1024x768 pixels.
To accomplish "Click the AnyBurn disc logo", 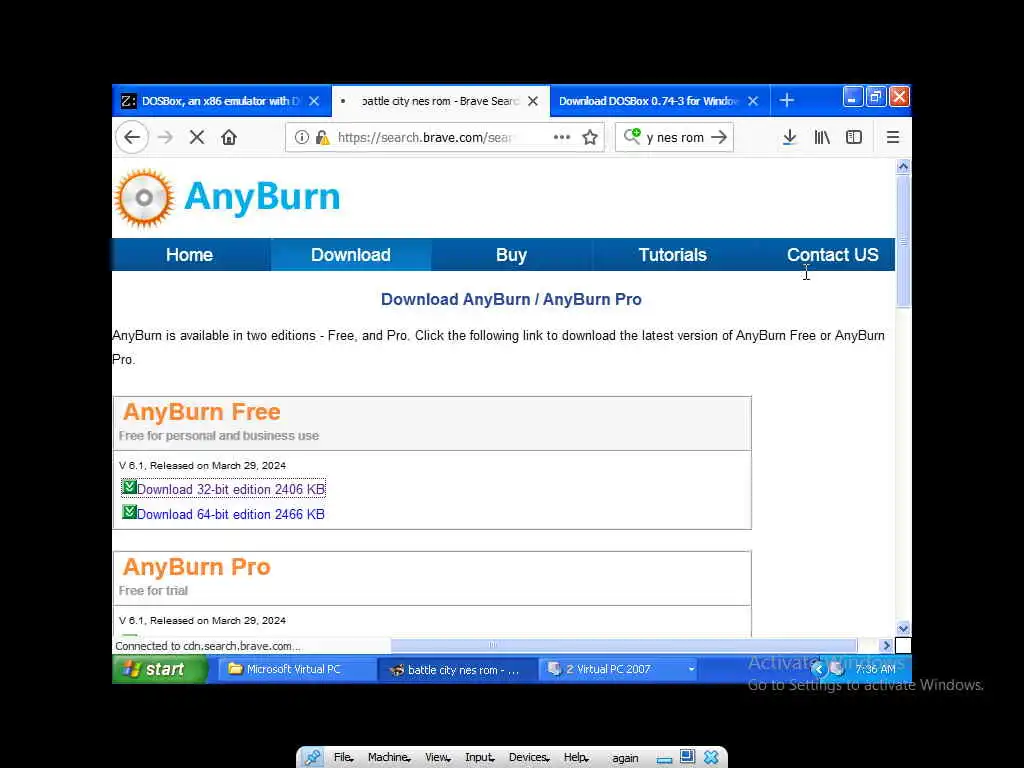I will pyautogui.click(x=144, y=198).
